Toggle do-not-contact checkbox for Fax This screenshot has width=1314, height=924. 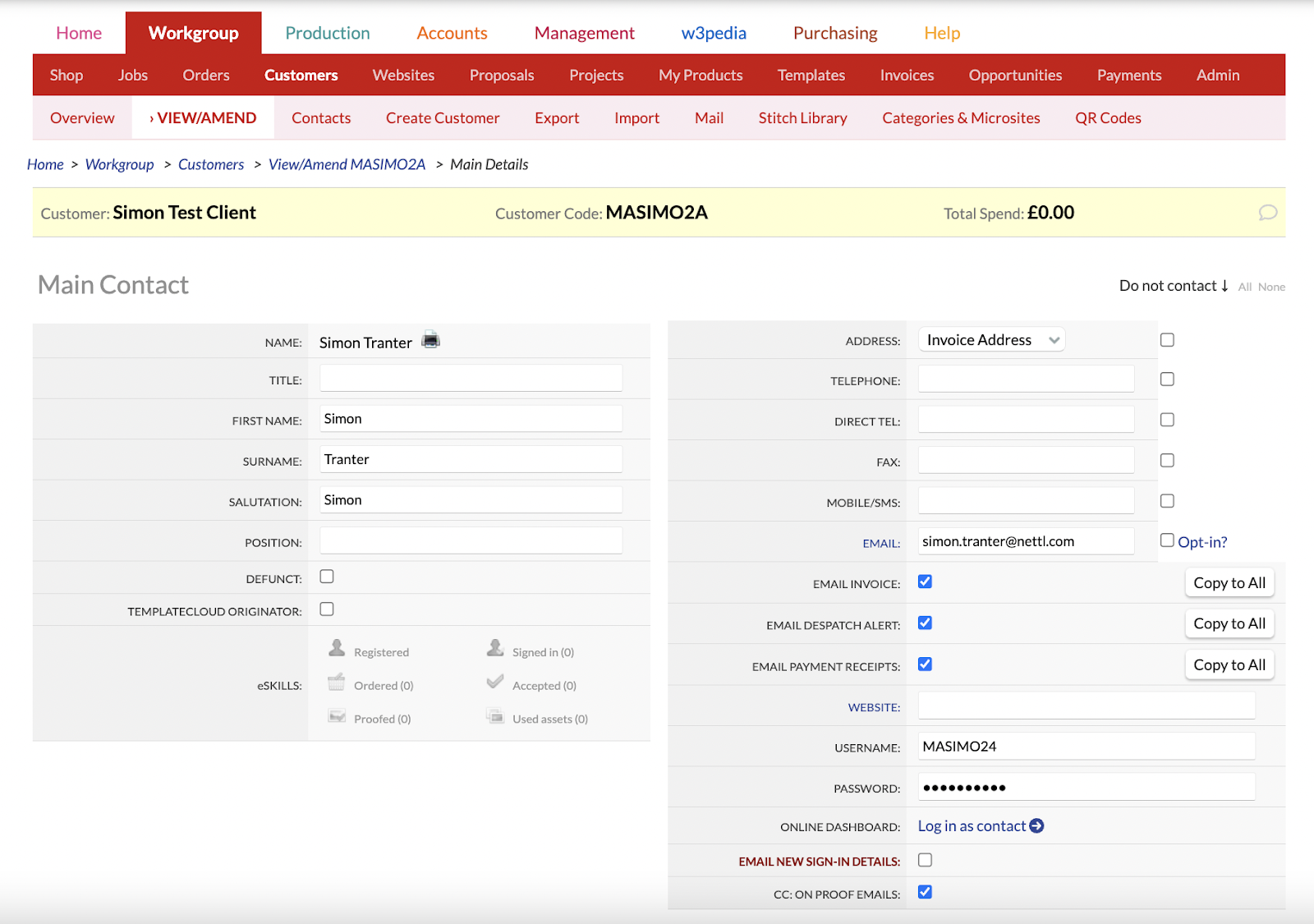[x=1167, y=461]
